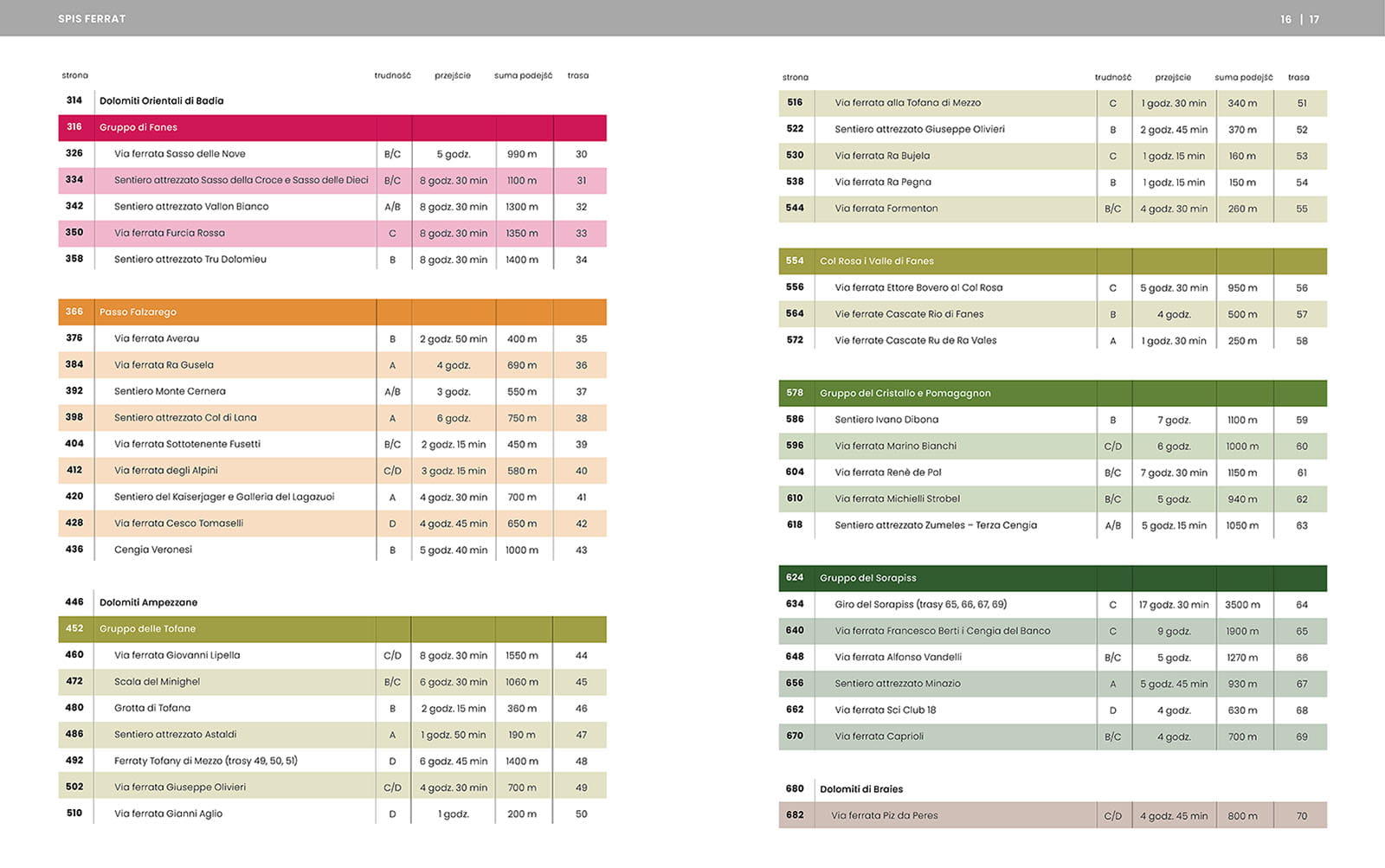Click the "Gruppo del Sorapiss" header bar

point(867,577)
